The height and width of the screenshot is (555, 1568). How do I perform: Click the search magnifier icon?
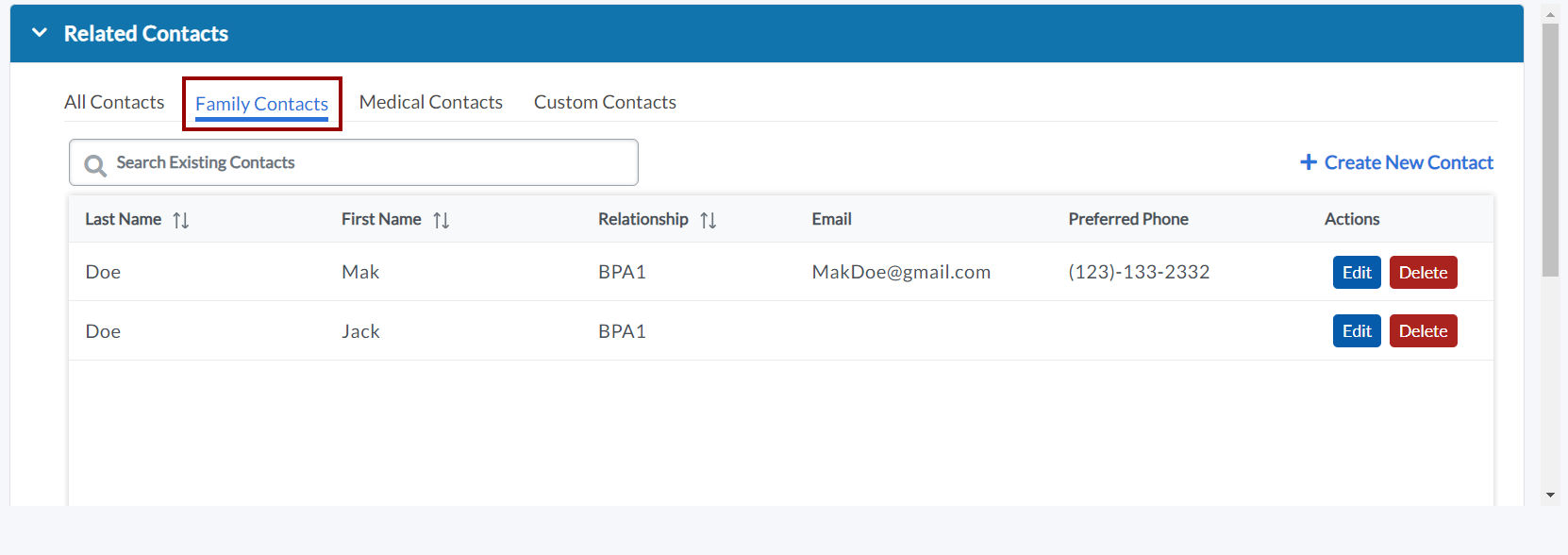coord(95,165)
